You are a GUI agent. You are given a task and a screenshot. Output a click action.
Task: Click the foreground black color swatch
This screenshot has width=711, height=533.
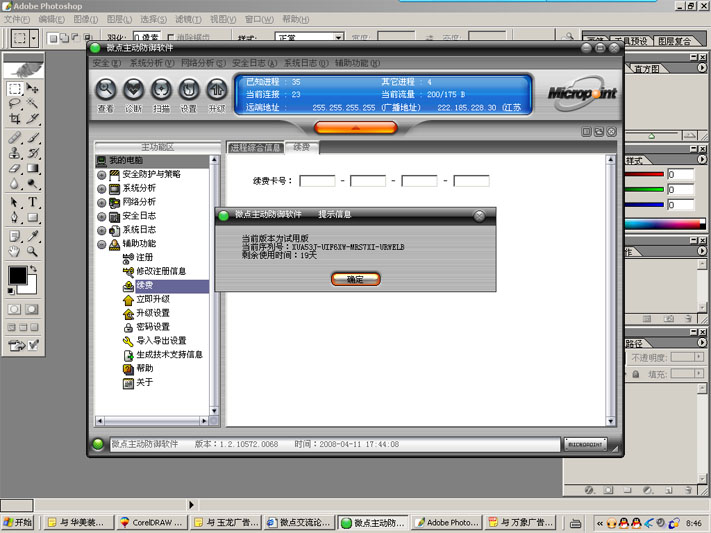coord(17,275)
